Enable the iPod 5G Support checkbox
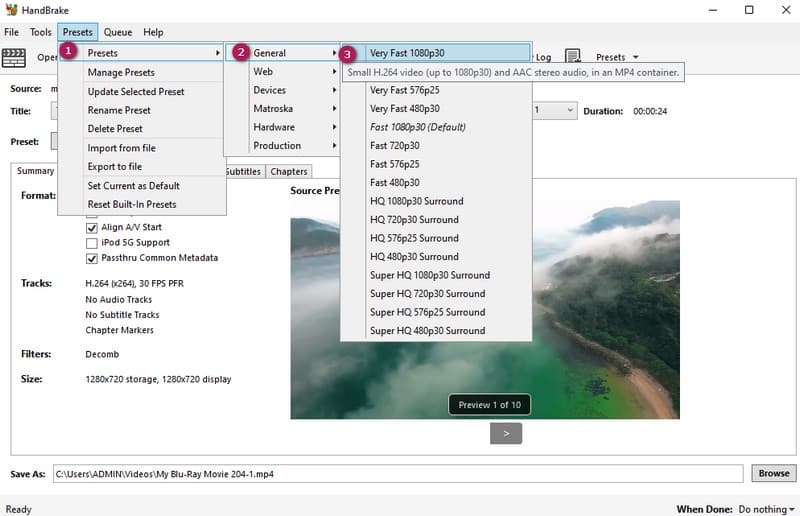Screen dimensions: 800x516 [92, 243]
